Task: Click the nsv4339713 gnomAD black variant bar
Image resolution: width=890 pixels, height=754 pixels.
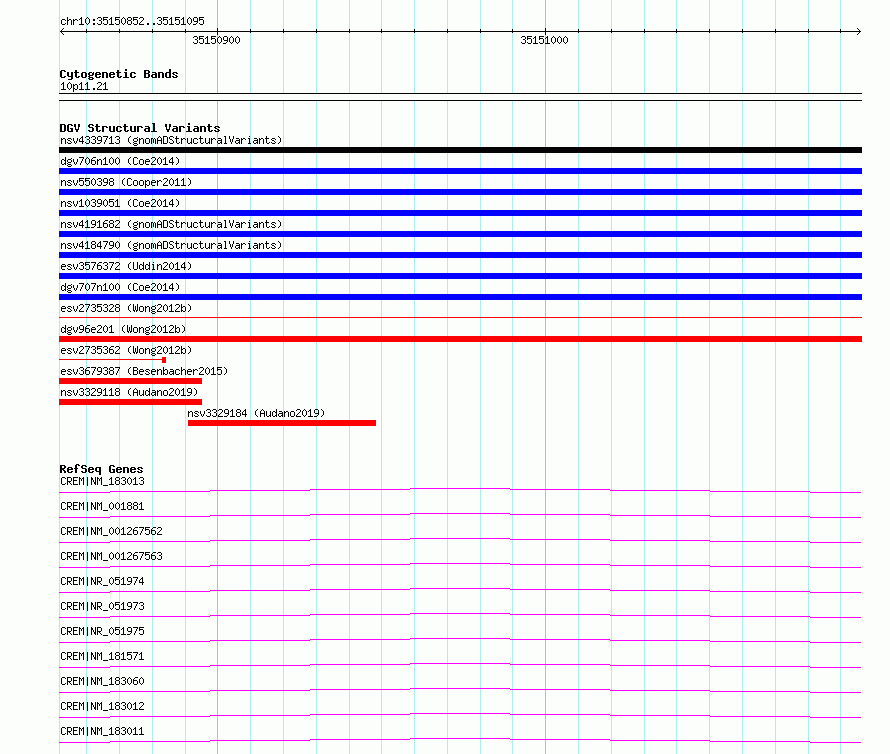Action: tap(460, 150)
